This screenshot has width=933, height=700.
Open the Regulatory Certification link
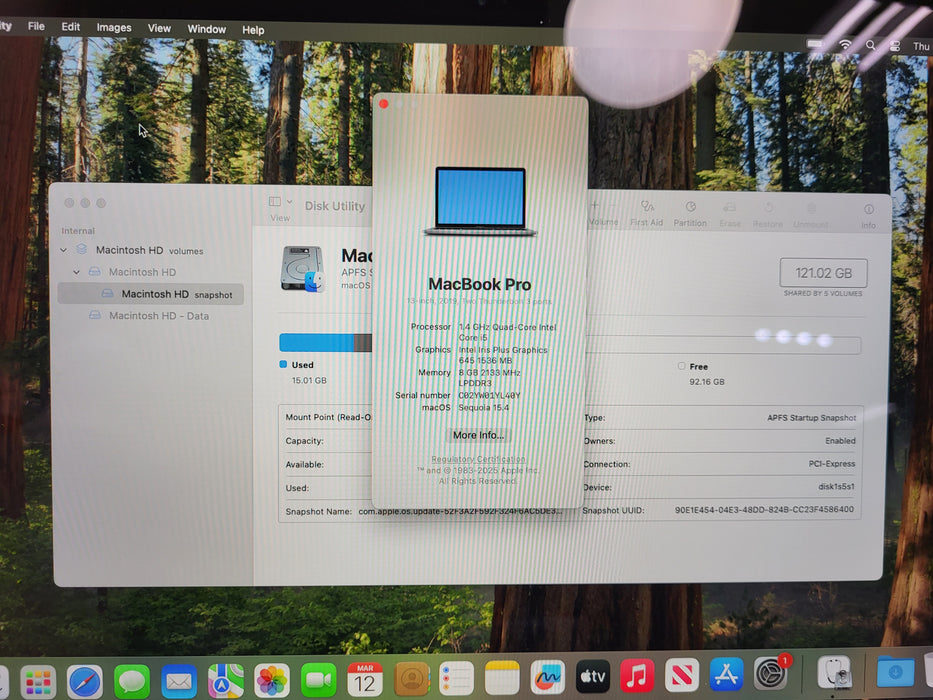click(x=478, y=459)
